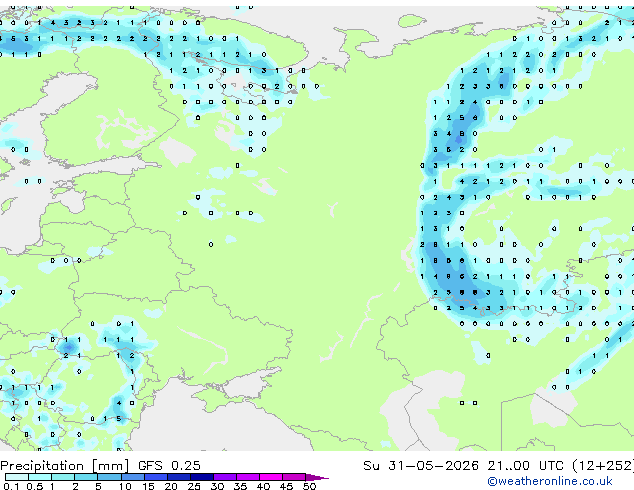The height and width of the screenshot is (490, 634).
Task: Click the '30' legend scale label
Action: click(217, 486)
